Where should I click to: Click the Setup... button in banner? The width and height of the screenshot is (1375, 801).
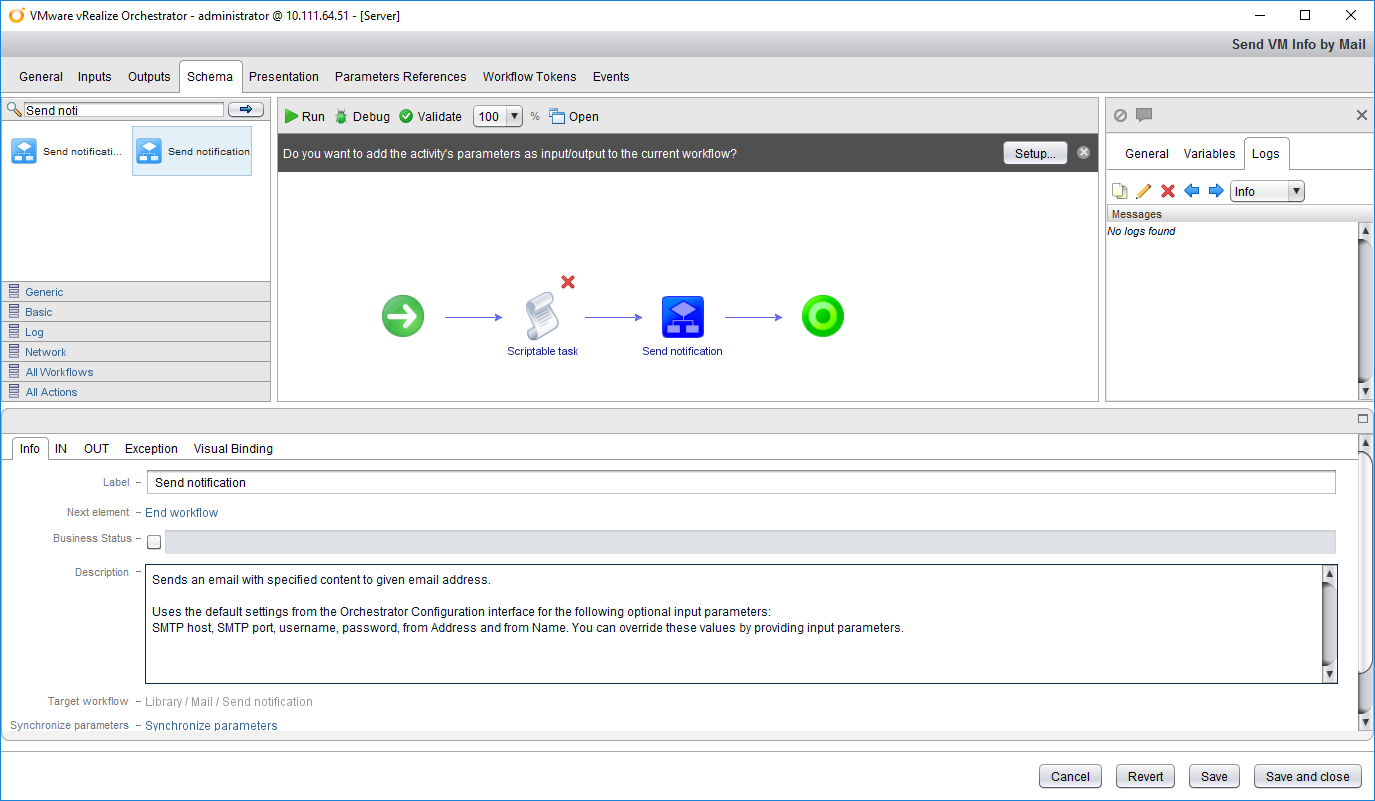point(1034,154)
